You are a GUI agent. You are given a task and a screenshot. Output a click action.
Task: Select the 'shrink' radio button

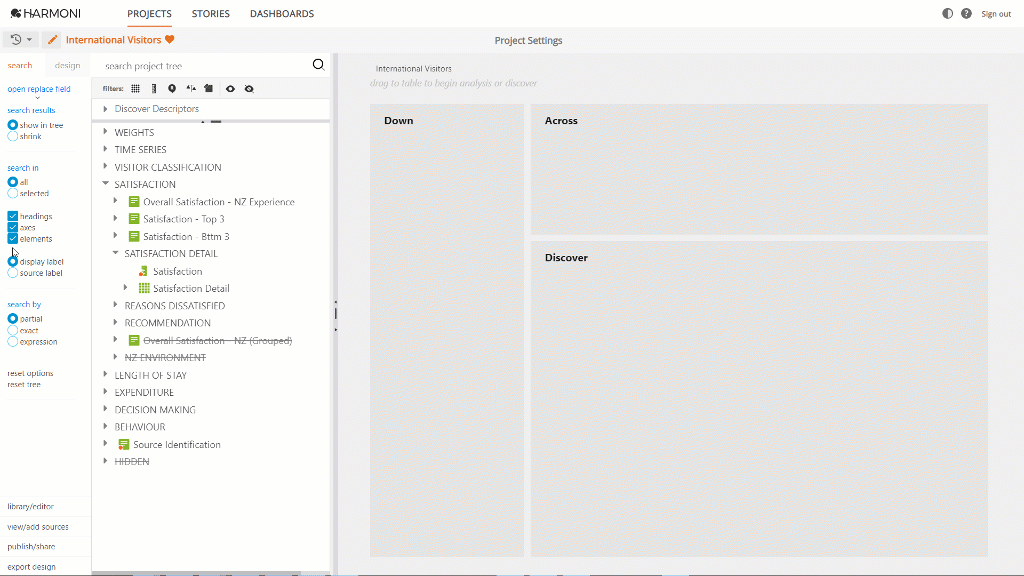pyautogui.click(x=12, y=136)
